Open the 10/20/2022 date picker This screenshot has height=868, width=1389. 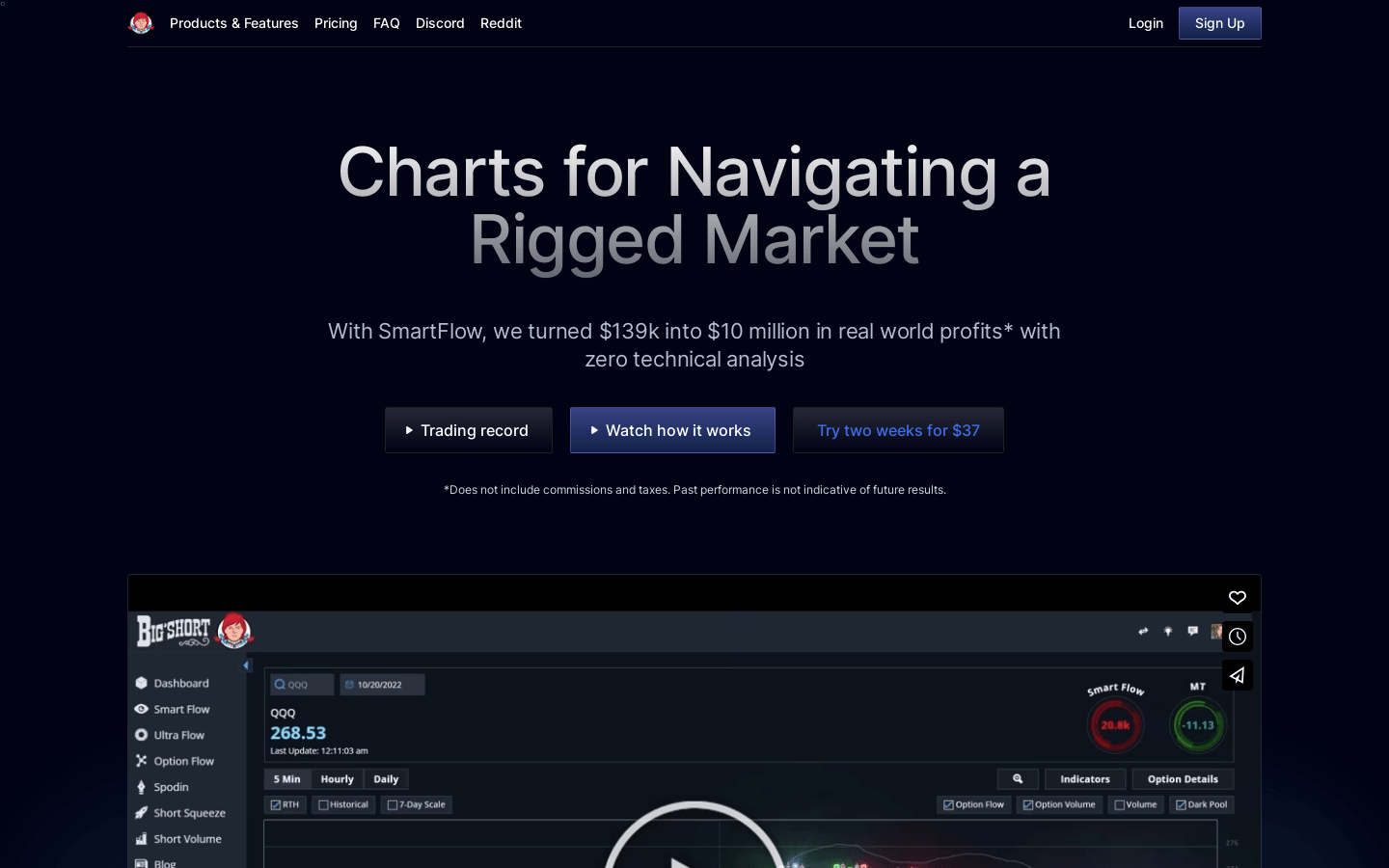coord(382,685)
